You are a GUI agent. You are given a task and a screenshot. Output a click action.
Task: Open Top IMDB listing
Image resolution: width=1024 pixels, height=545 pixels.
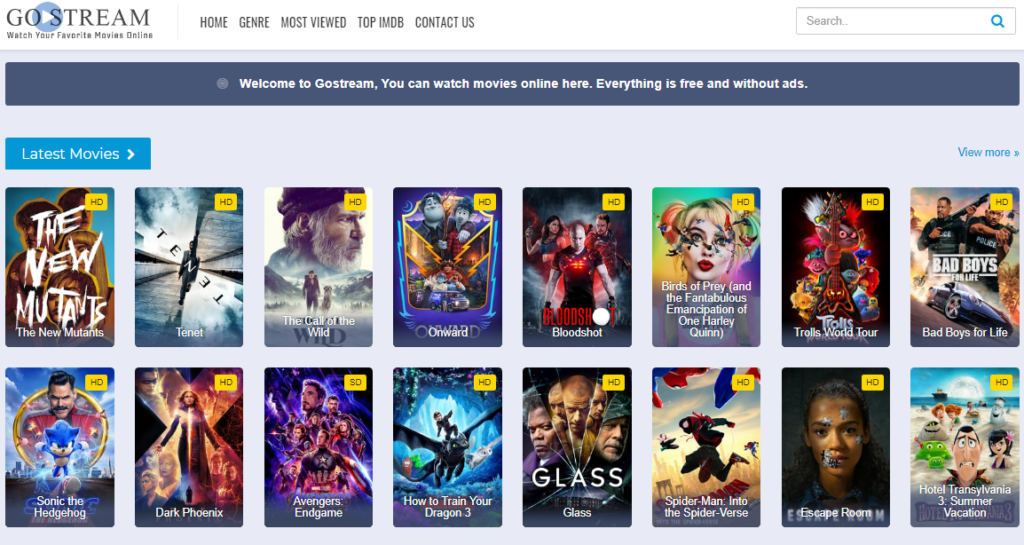pos(381,22)
